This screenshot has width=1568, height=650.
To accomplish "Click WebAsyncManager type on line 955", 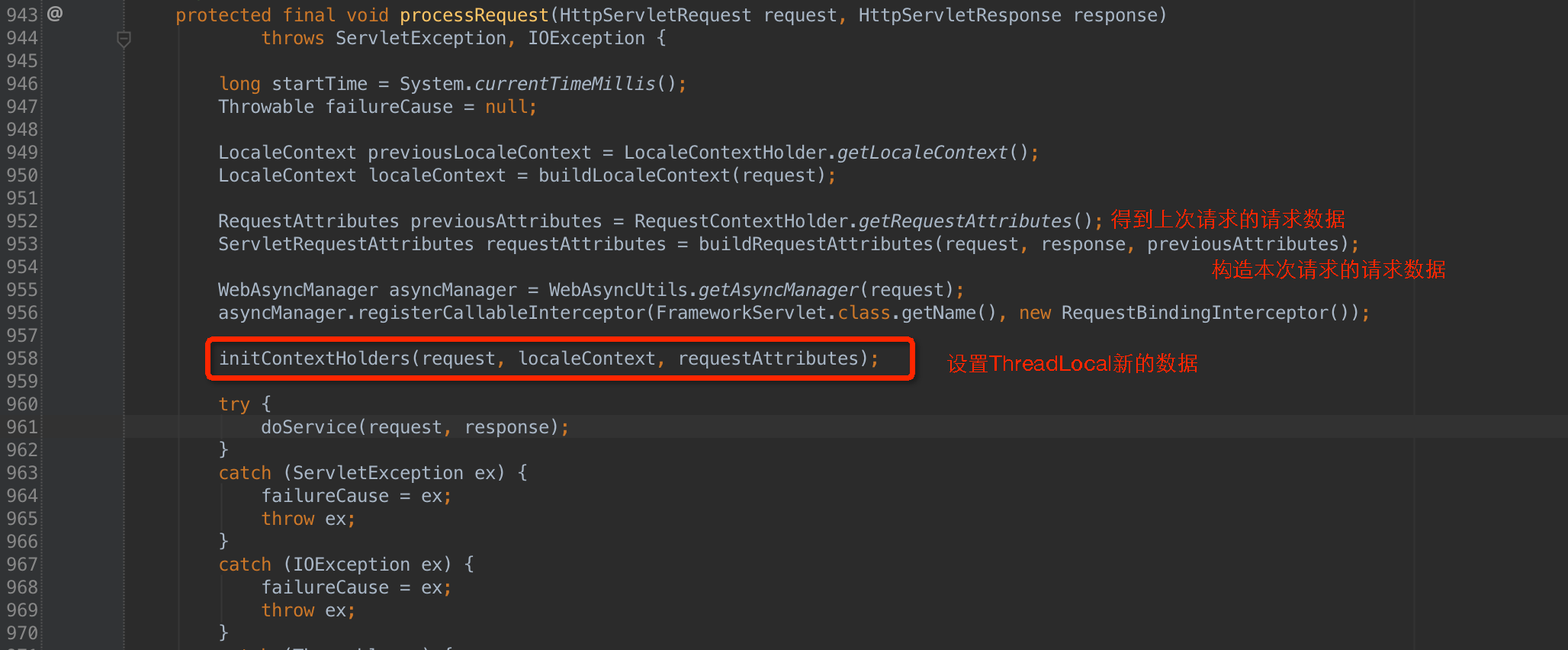I will point(298,290).
